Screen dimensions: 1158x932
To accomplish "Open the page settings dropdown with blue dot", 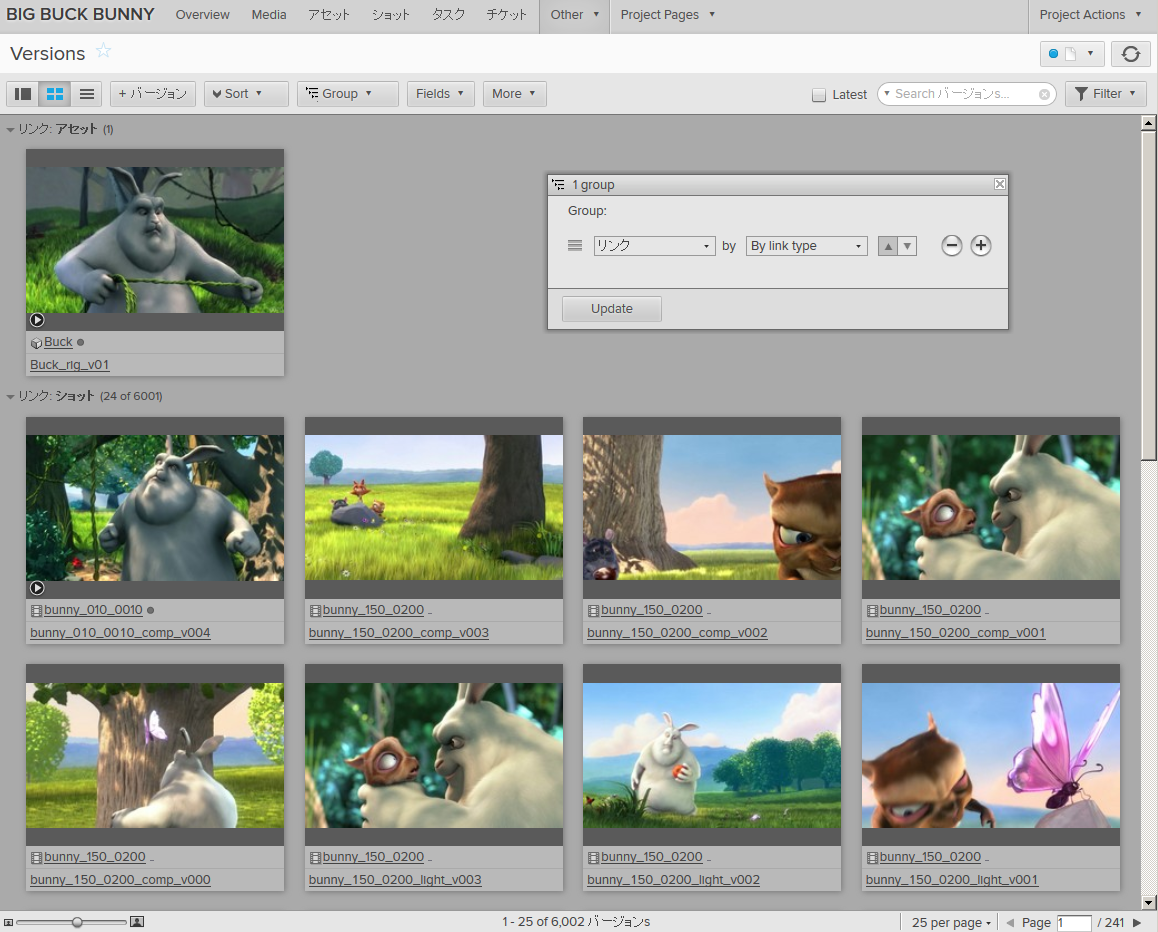I will click(x=1072, y=54).
